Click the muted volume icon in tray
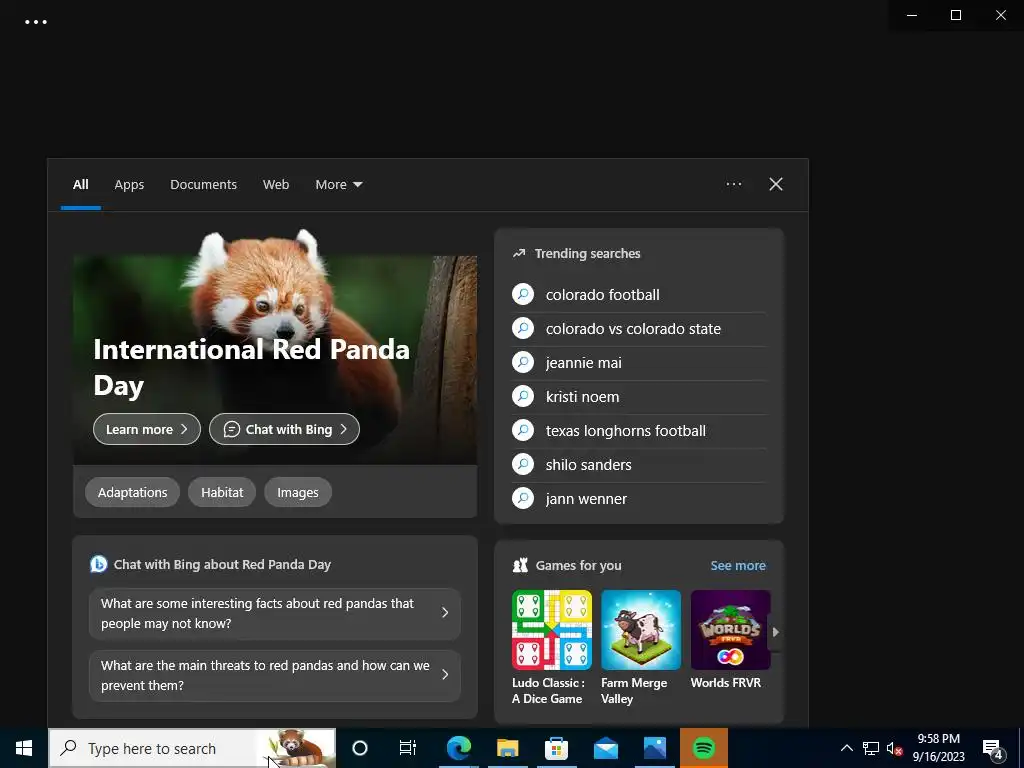1024x768 pixels. (x=894, y=748)
